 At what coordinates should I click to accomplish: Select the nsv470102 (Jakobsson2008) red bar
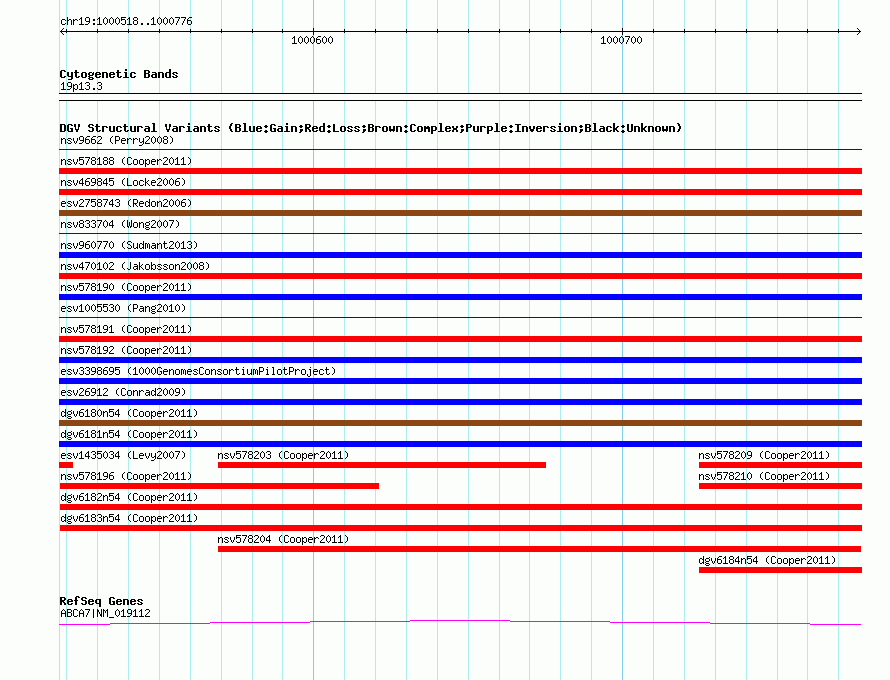point(460,276)
